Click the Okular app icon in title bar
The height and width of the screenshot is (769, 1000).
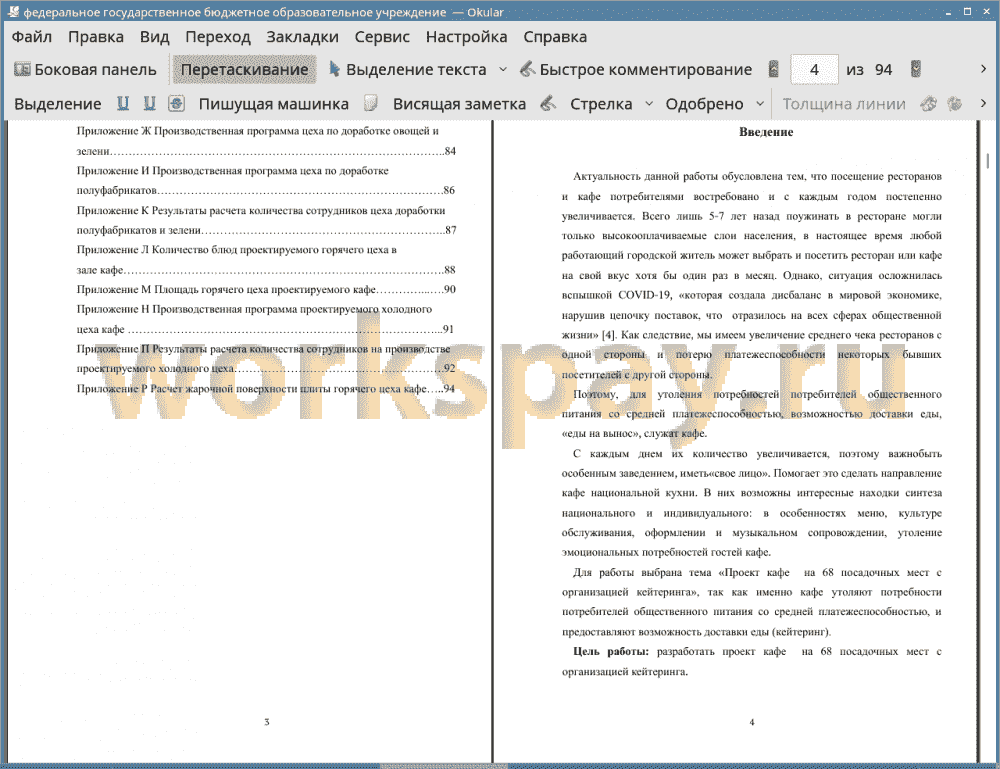pyautogui.click(x=13, y=11)
